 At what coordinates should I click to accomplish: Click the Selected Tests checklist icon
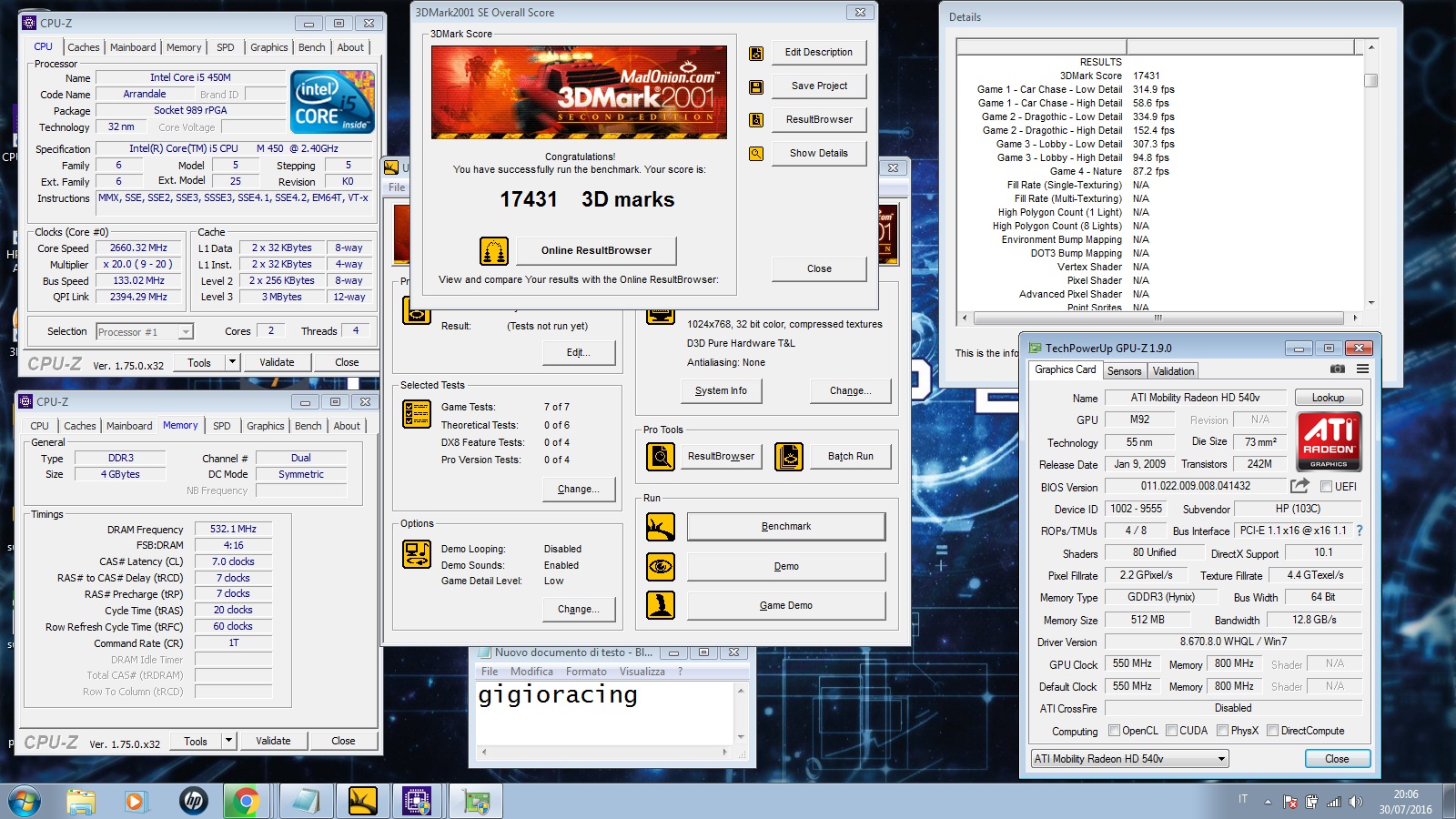(x=417, y=414)
